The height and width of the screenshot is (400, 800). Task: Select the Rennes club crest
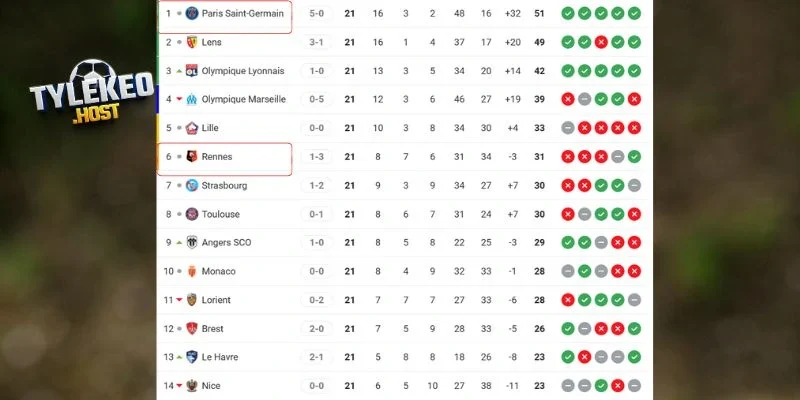pos(192,157)
